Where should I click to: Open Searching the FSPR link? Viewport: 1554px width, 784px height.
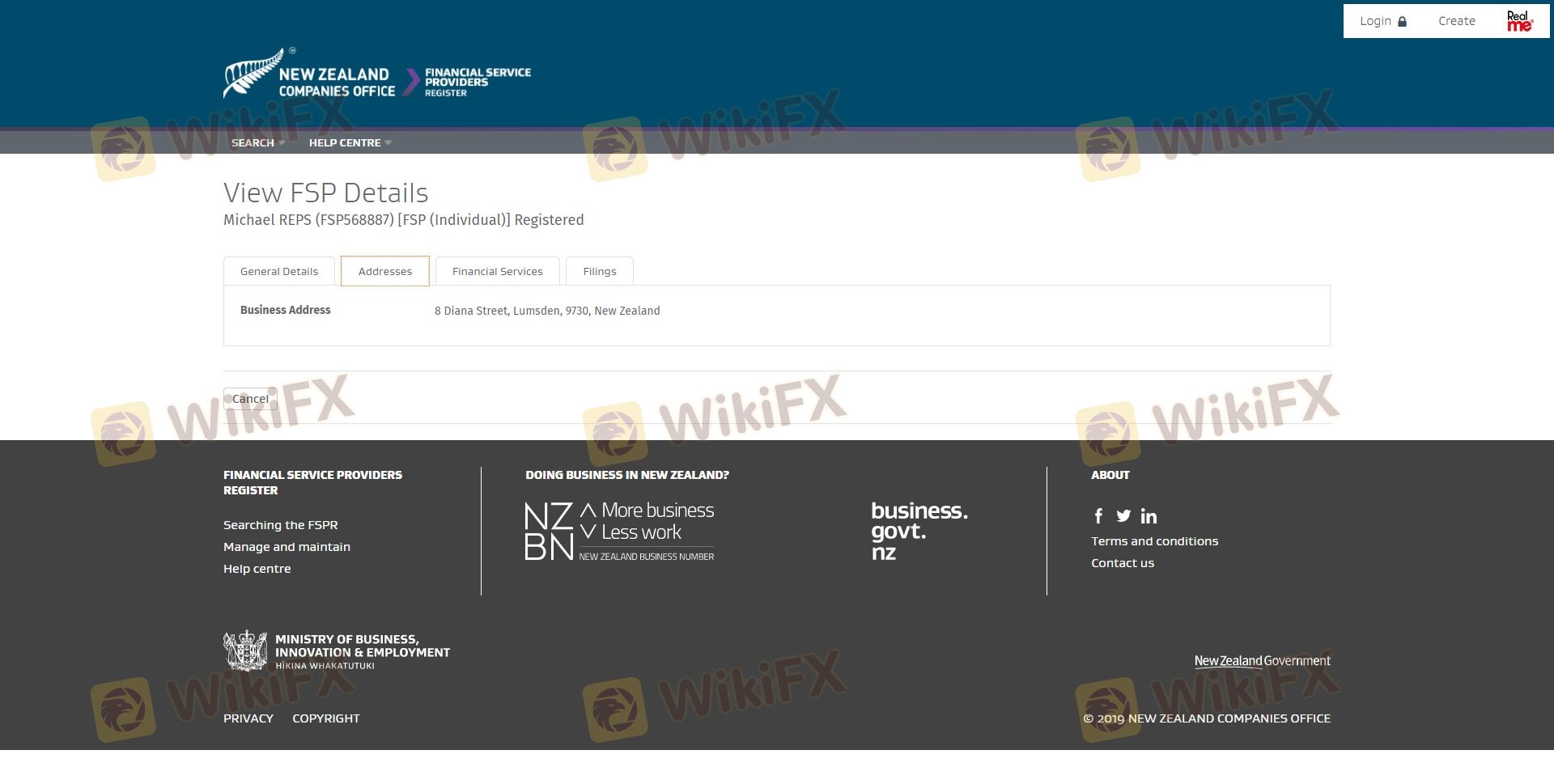pos(280,525)
